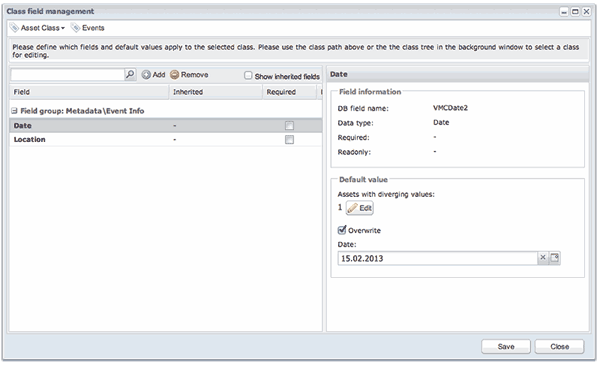
Task: Select the Location field row
Action: point(166,140)
